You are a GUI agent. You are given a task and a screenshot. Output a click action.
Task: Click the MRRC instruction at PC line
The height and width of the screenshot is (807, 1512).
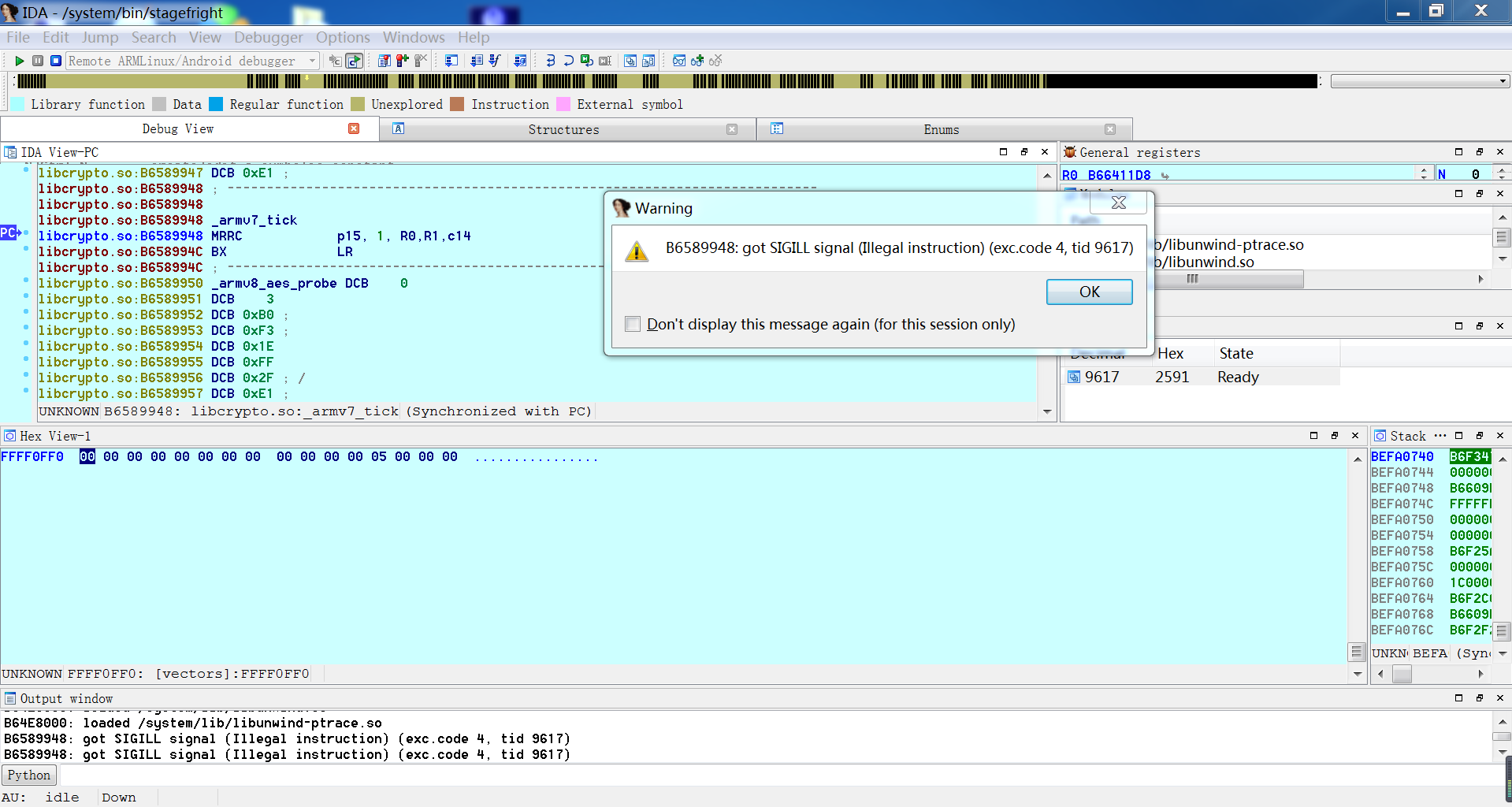click(226, 236)
